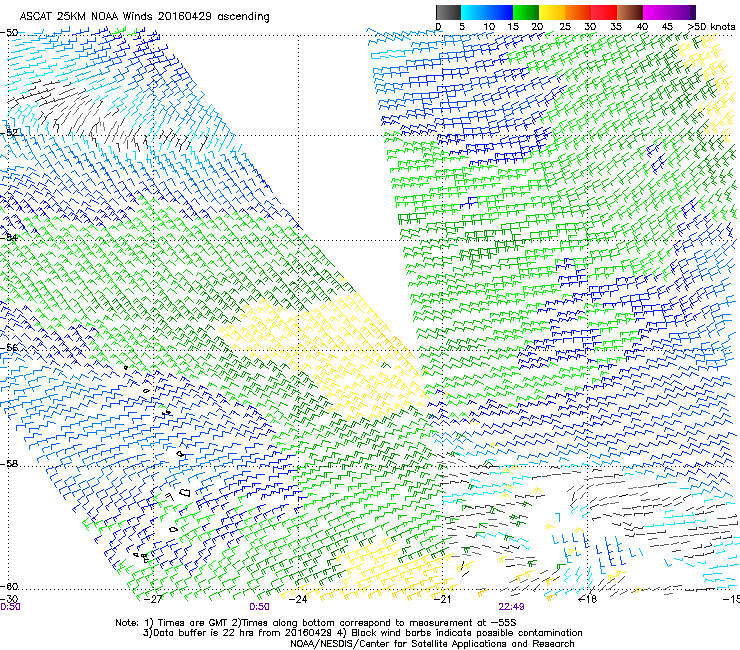Click the '-52' latitude axis label
The image size is (740, 650).
pos(9,133)
